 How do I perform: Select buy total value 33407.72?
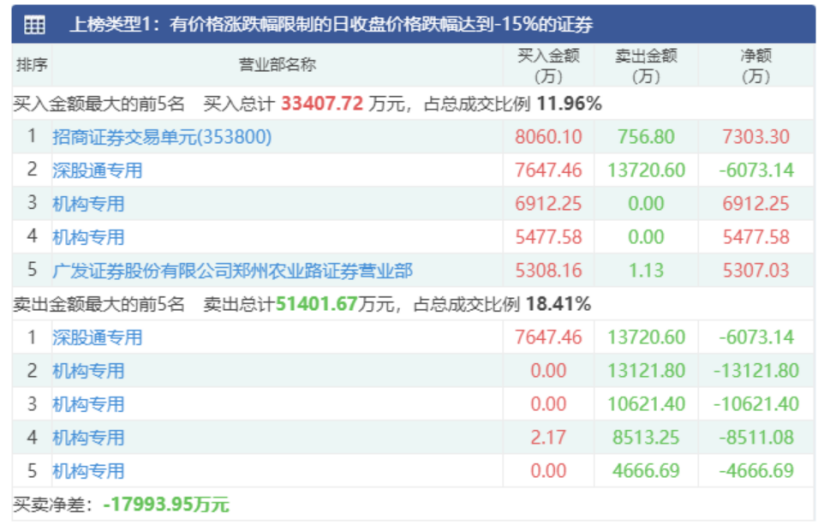(322, 103)
